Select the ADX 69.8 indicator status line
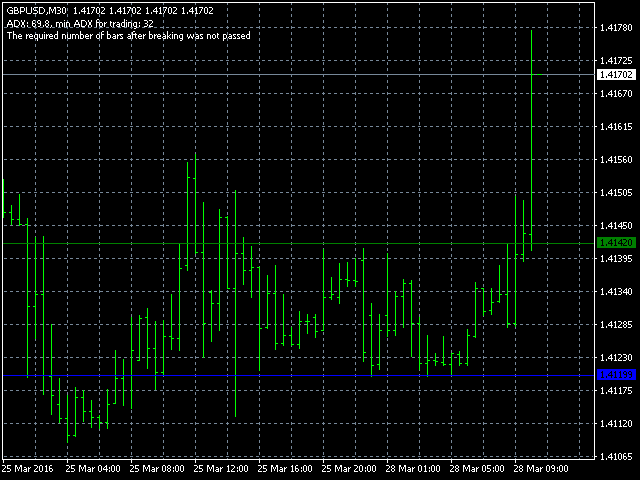This screenshot has height=480, width=640. click(80, 24)
